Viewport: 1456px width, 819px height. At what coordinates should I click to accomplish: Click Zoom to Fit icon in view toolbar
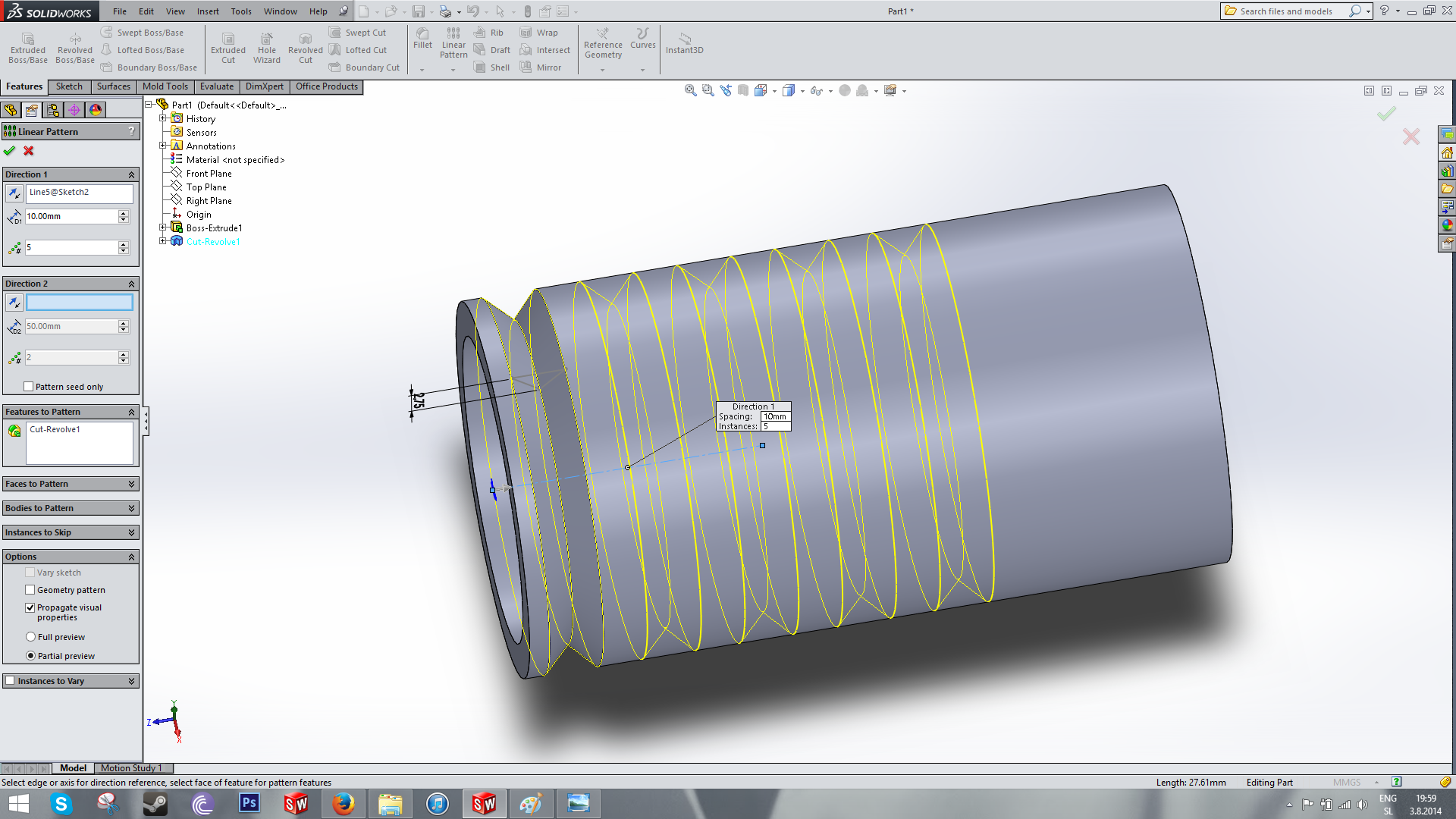(690, 90)
